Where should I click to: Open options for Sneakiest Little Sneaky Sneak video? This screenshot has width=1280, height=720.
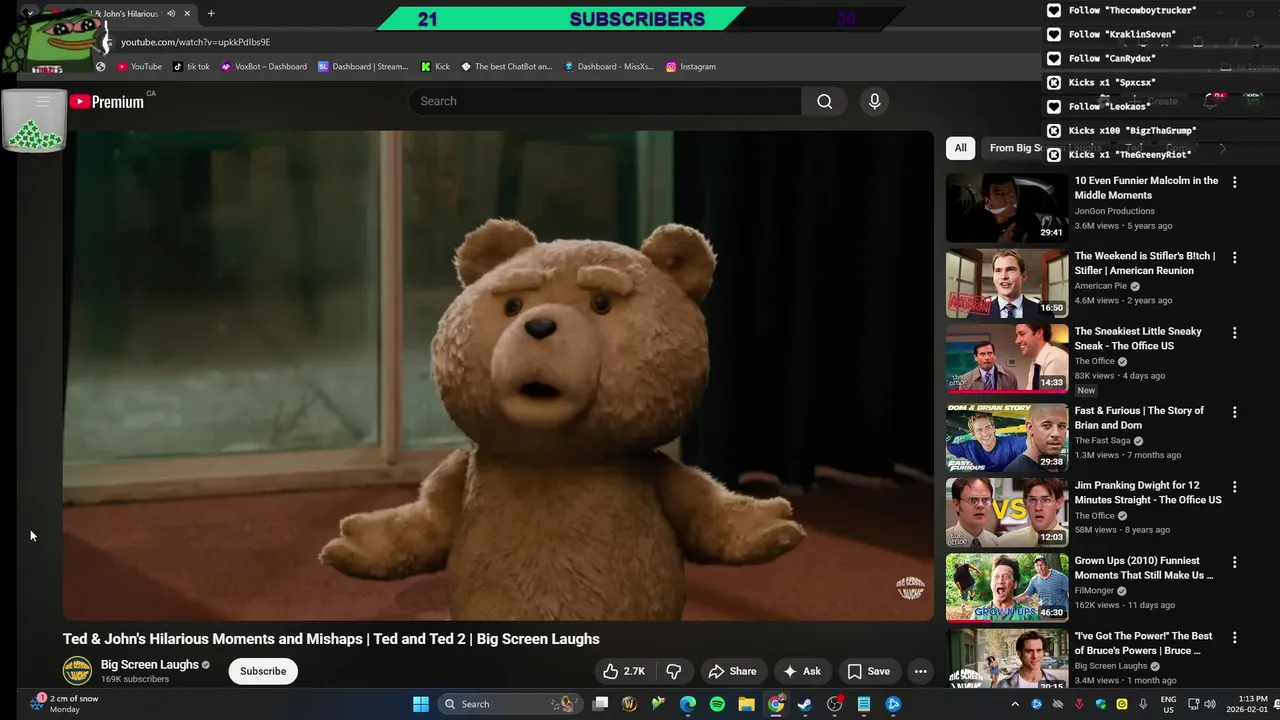coord(1234,332)
